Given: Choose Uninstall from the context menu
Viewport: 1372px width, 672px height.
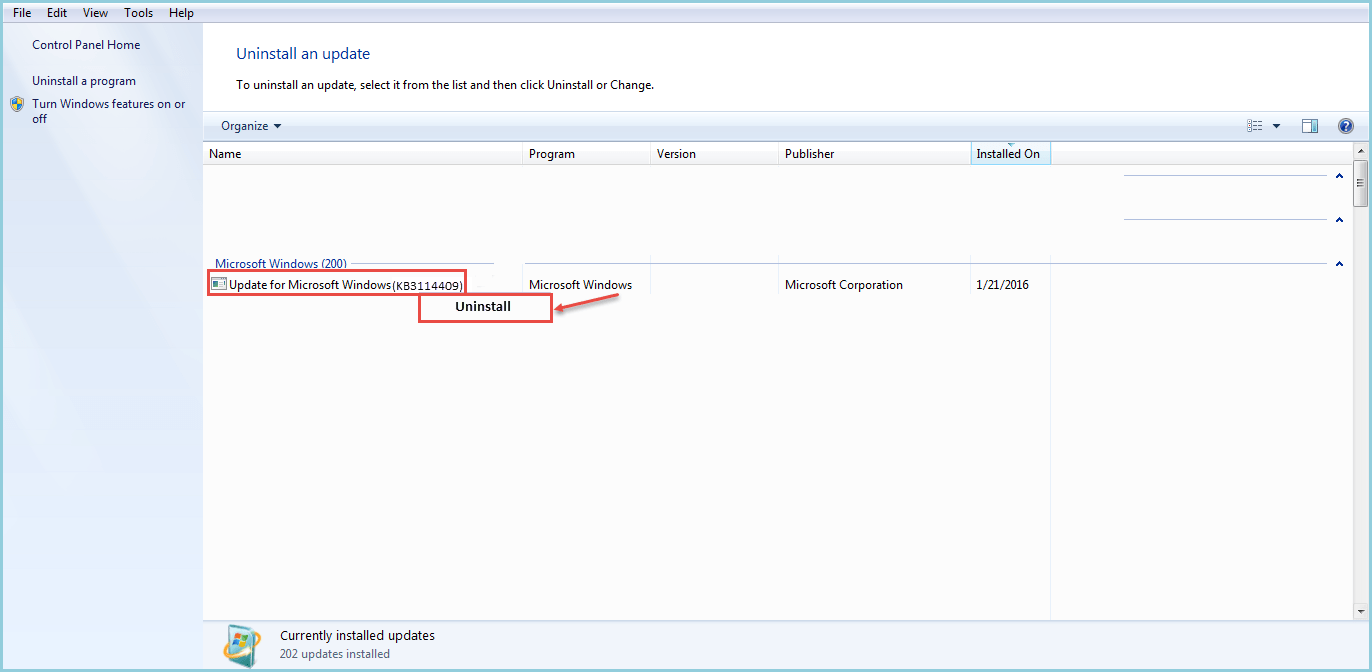Looking at the screenshot, I should coord(485,307).
